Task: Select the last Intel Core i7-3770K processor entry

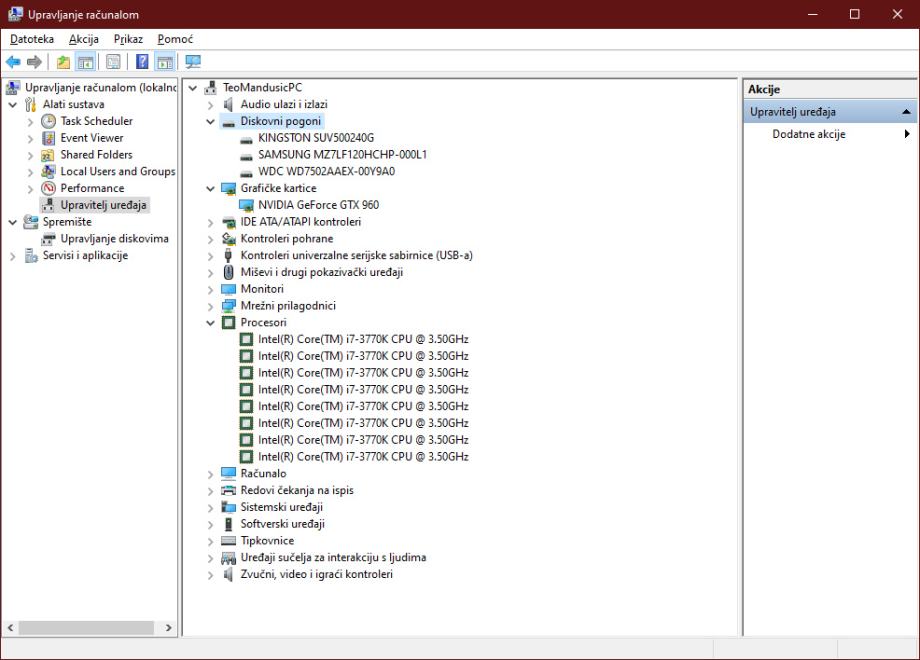Action: tap(363, 456)
